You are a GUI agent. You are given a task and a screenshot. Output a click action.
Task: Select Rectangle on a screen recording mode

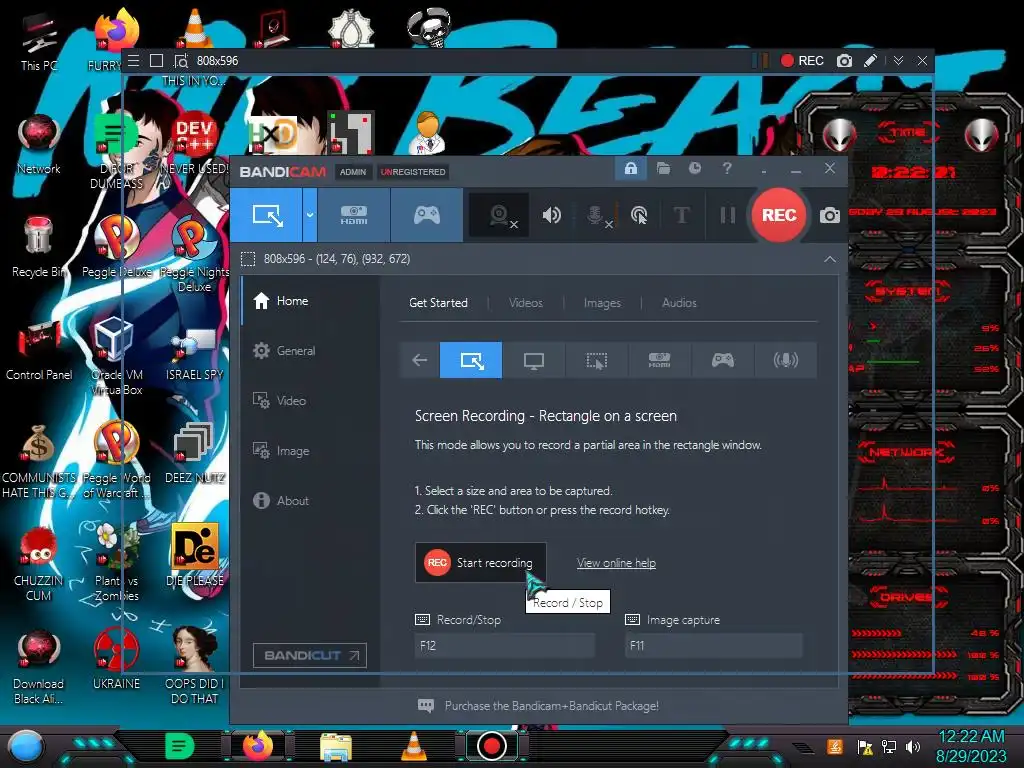[266, 215]
